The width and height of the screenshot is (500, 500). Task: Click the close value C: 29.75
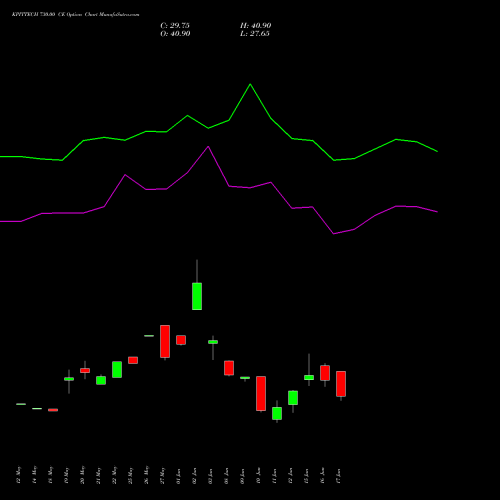tap(175, 26)
